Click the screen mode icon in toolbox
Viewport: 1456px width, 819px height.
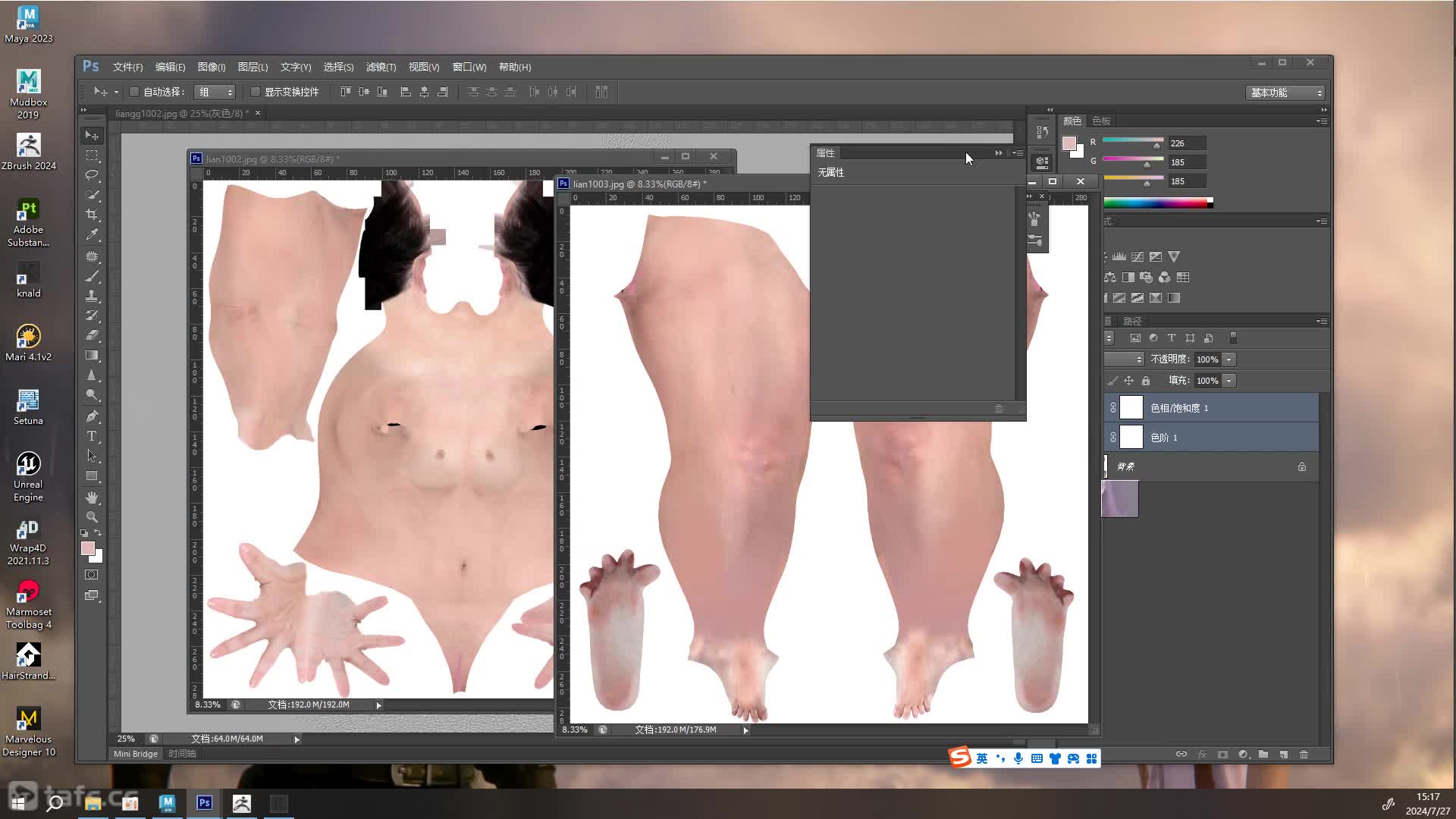pyautogui.click(x=92, y=595)
